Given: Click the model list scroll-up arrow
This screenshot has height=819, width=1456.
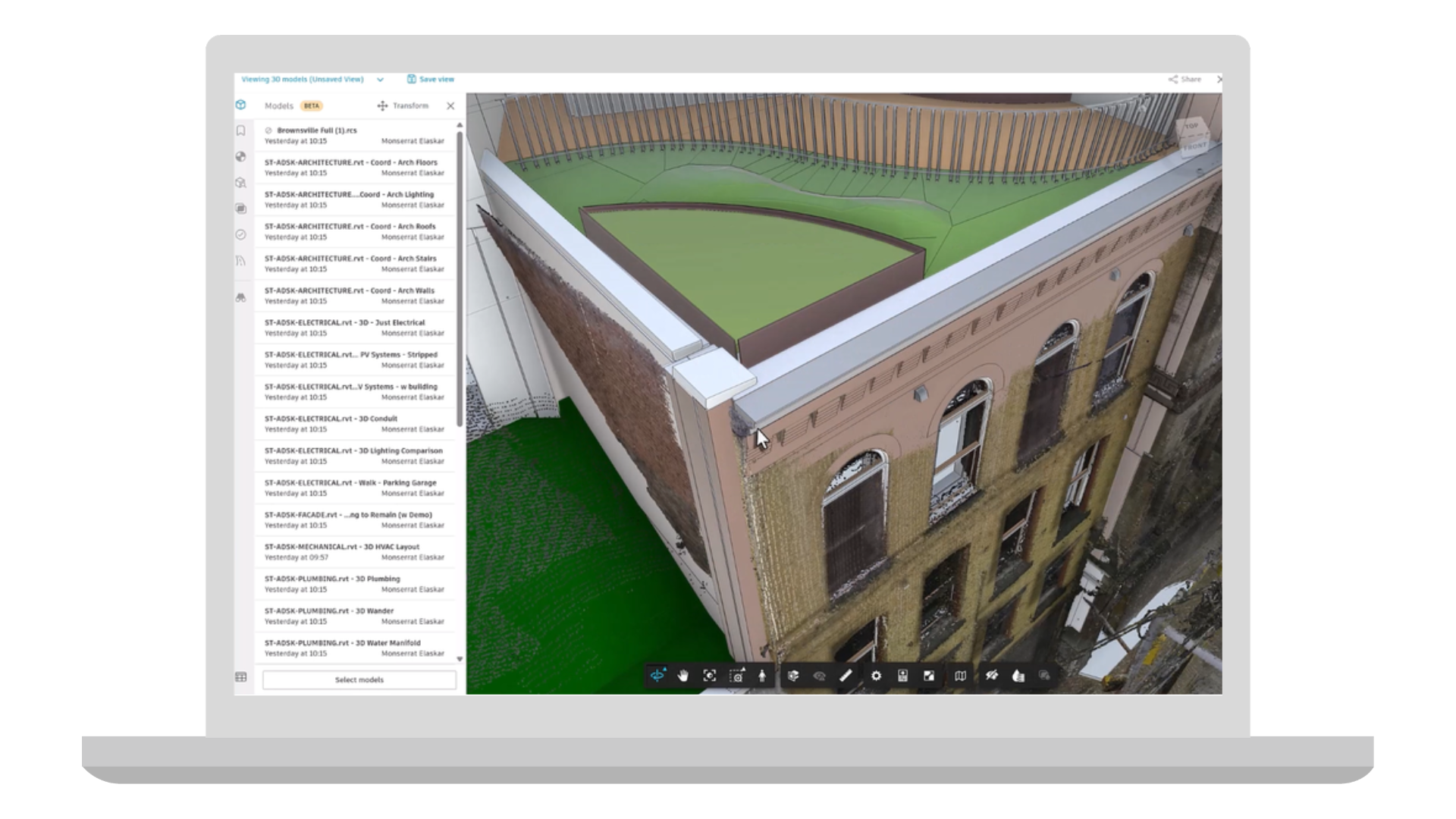Looking at the screenshot, I should click(460, 125).
